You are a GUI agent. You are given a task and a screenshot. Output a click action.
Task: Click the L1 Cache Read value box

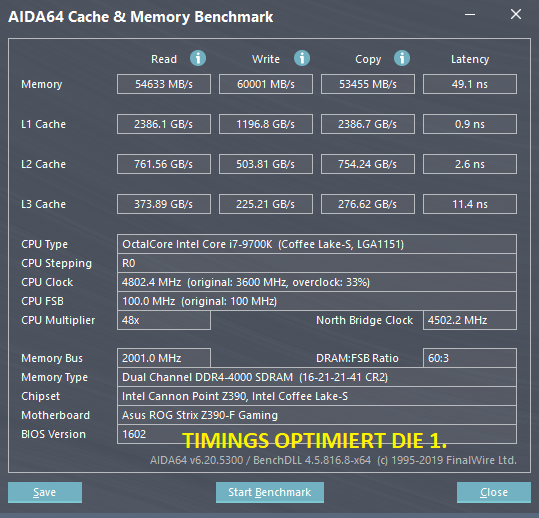pyautogui.click(x=164, y=124)
